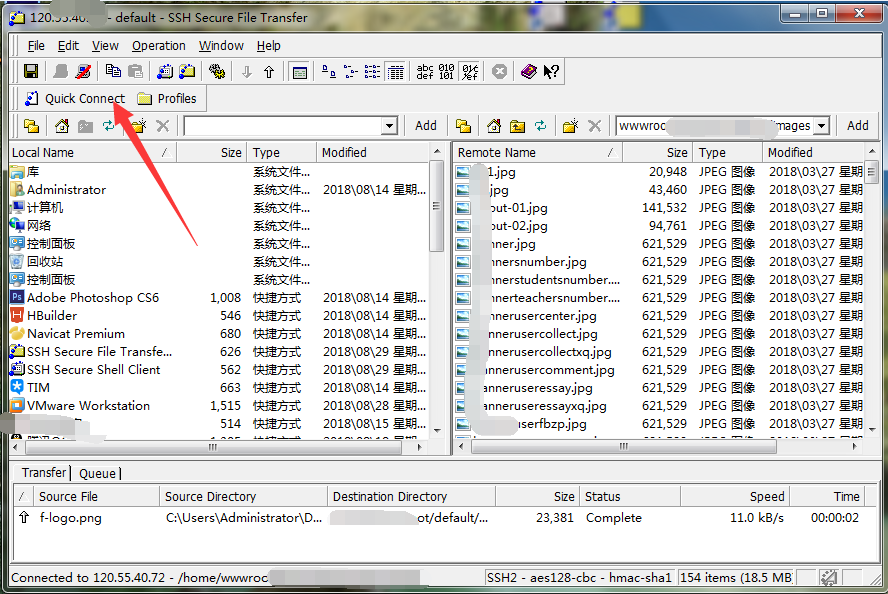Sort local files by Size column
Viewport: 888px width, 594px height.
(x=212, y=152)
